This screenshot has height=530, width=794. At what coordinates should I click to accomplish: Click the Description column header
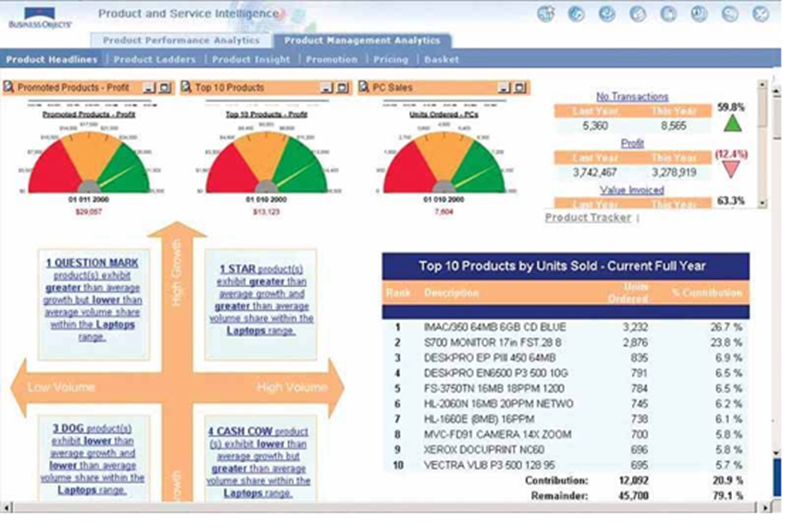pos(451,293)
